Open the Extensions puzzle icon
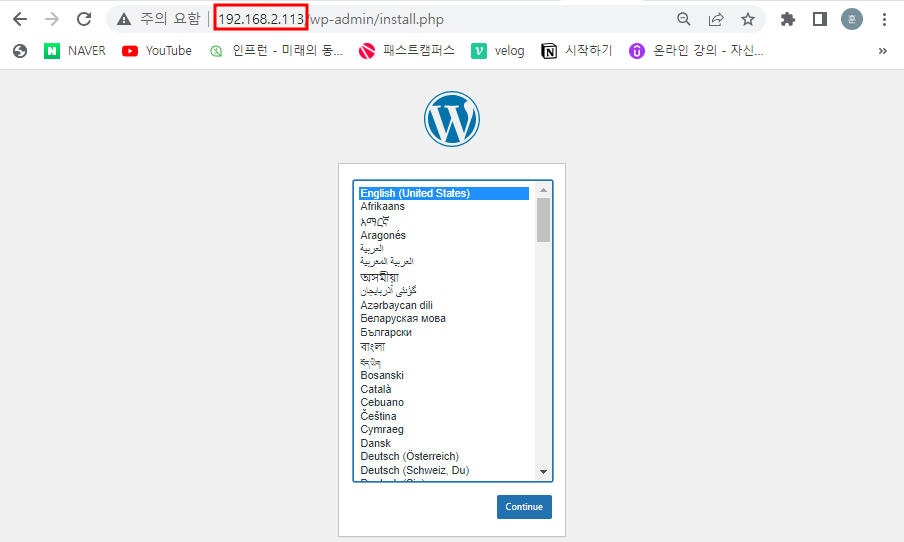 coord(788,19)
